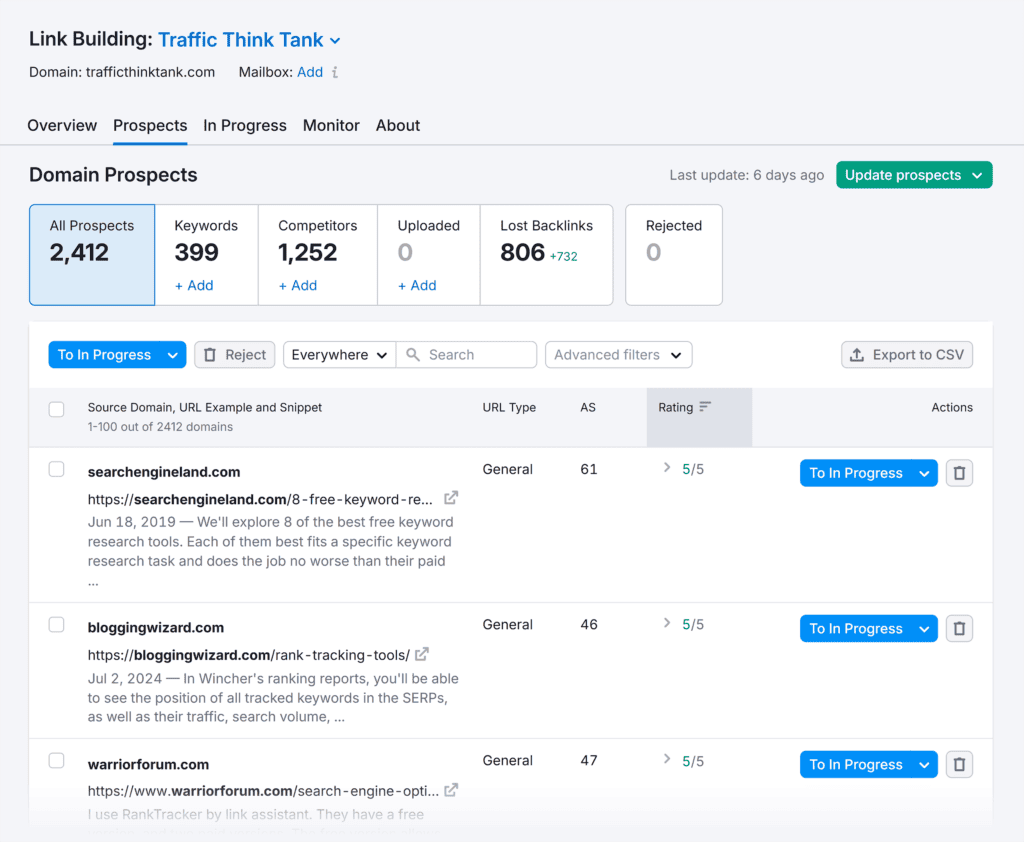Expand rating details for searchengineland.com

click(x=667, y=468)
